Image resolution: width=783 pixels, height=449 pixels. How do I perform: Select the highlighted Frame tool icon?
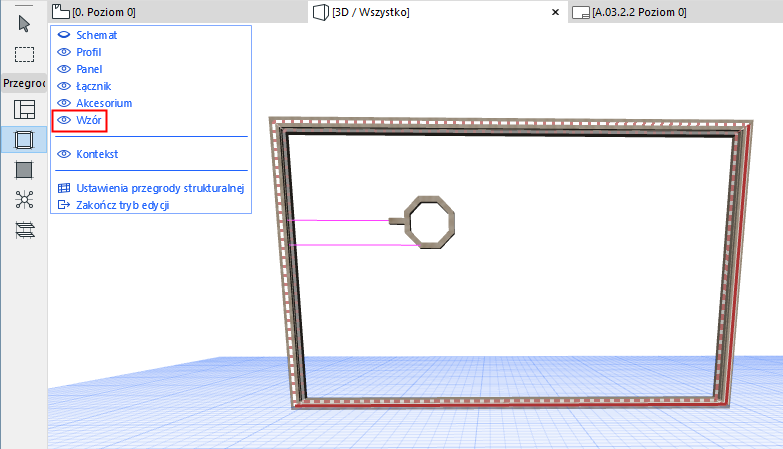coord(24,139)
